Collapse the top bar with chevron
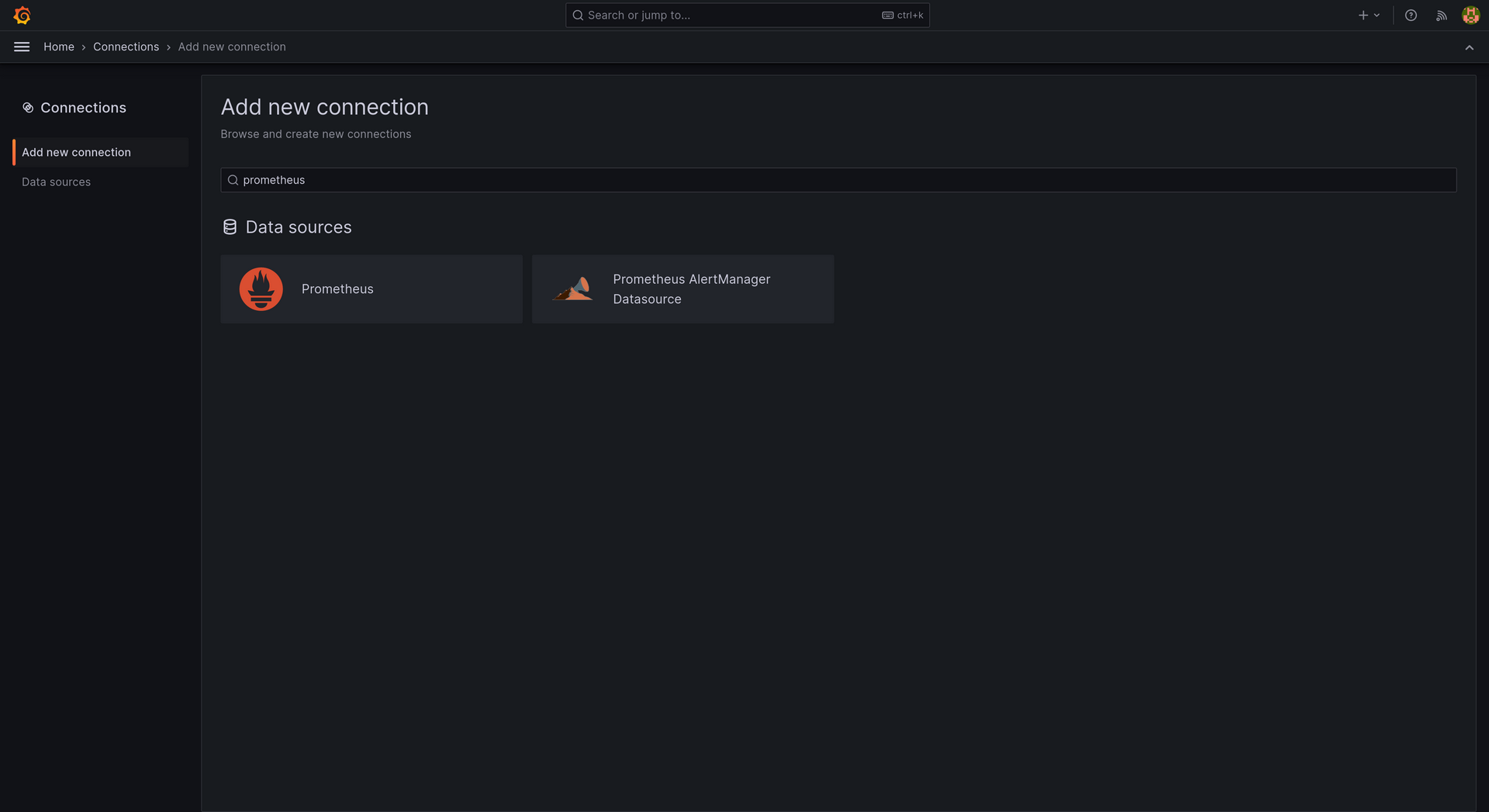The height and width of the screenshot is (812, 1489). tap(1469, 47)
